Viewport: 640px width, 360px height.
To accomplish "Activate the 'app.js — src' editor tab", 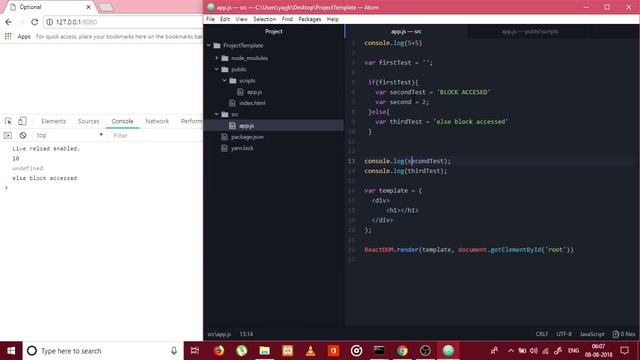I will (x=406, y=31).
